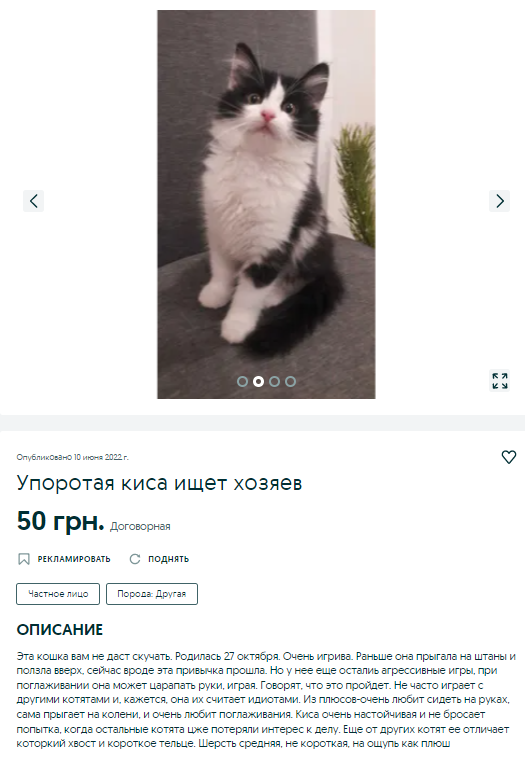Add the listing to favorites with heart icon
This screenshot has width=525, height=759.
click(509, 457)
